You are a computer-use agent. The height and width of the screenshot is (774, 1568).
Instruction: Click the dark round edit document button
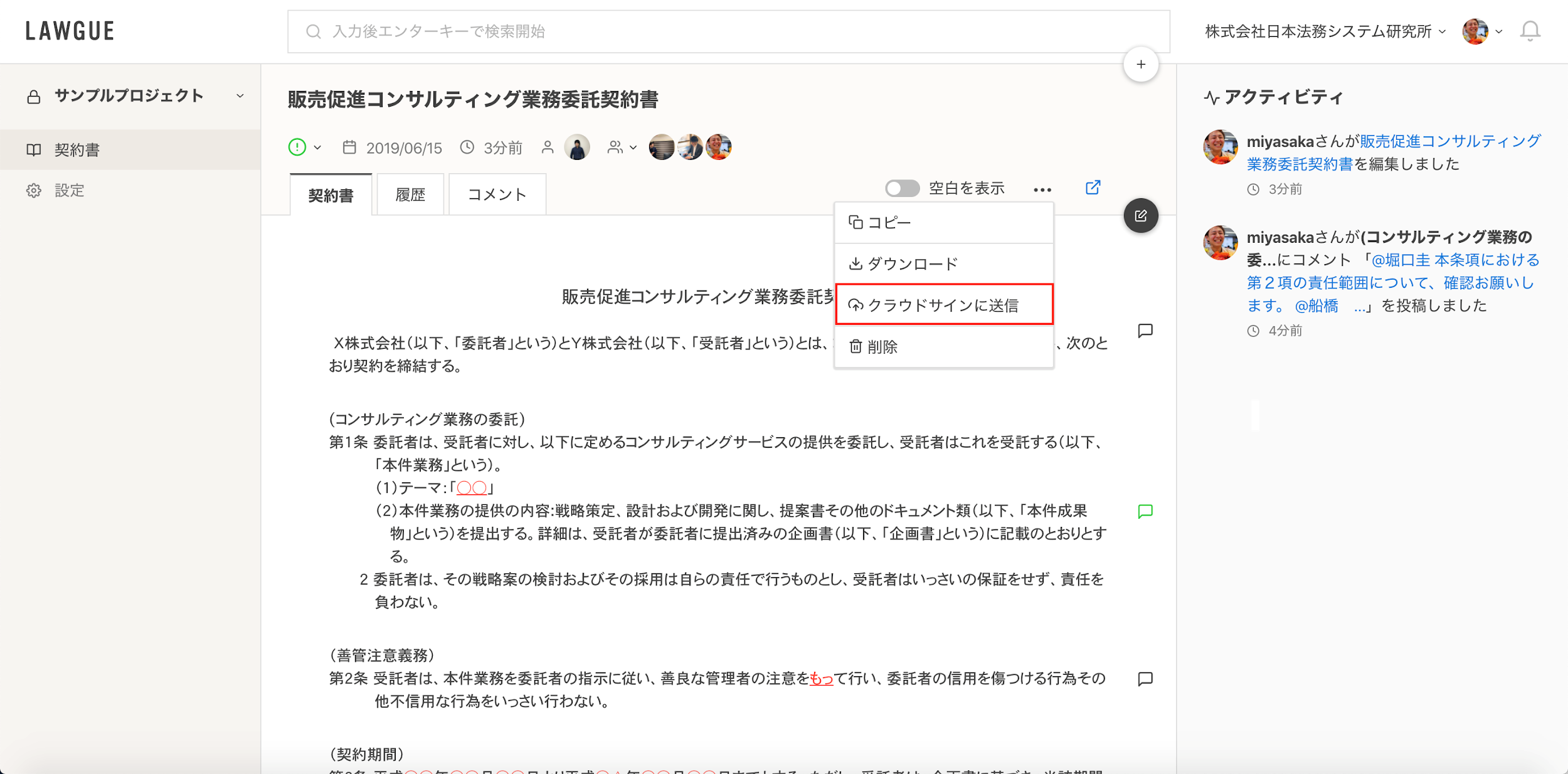[1140, 216]
